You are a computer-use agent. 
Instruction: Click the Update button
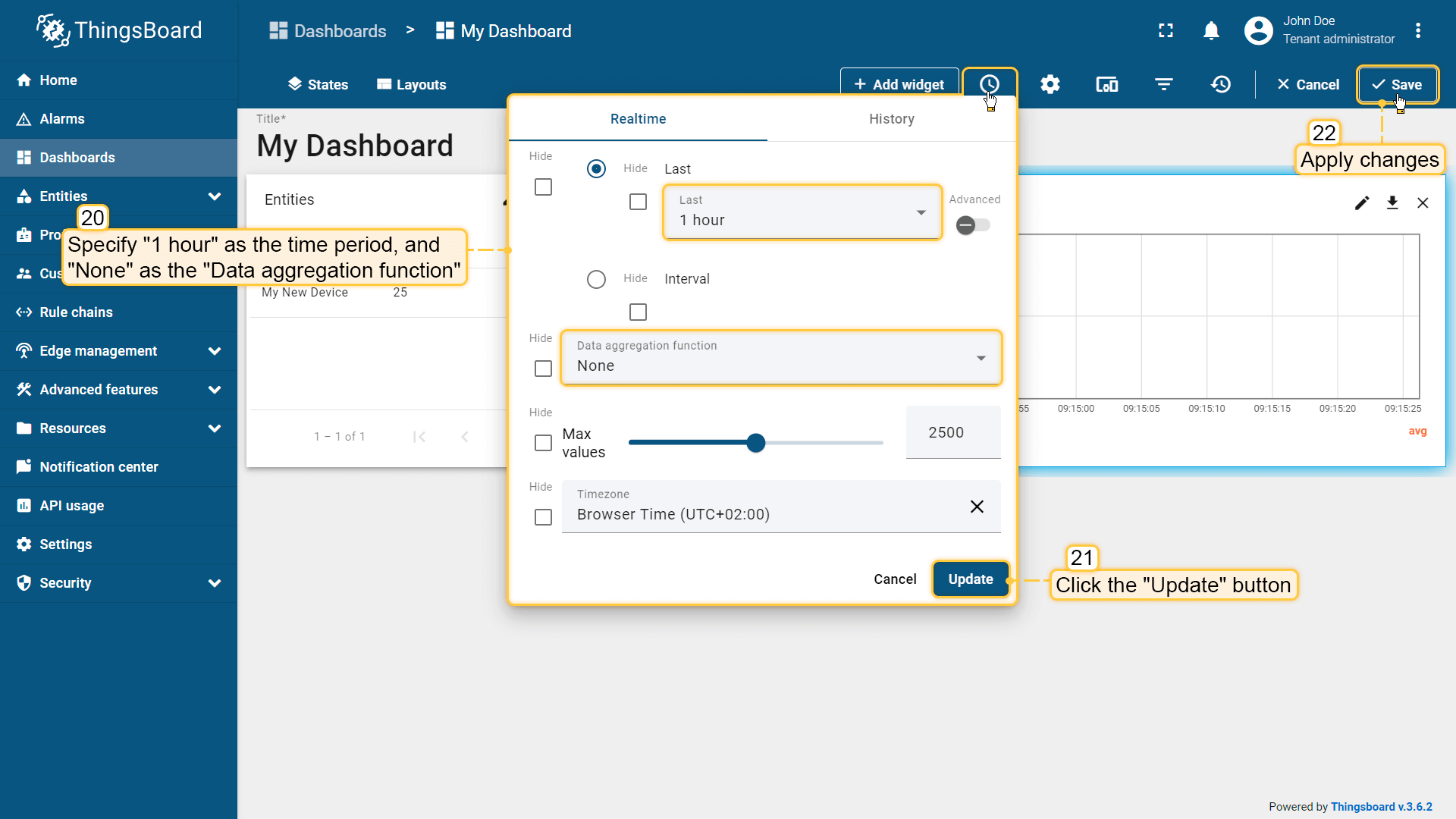pyautogui.click(x=970, y=579)
